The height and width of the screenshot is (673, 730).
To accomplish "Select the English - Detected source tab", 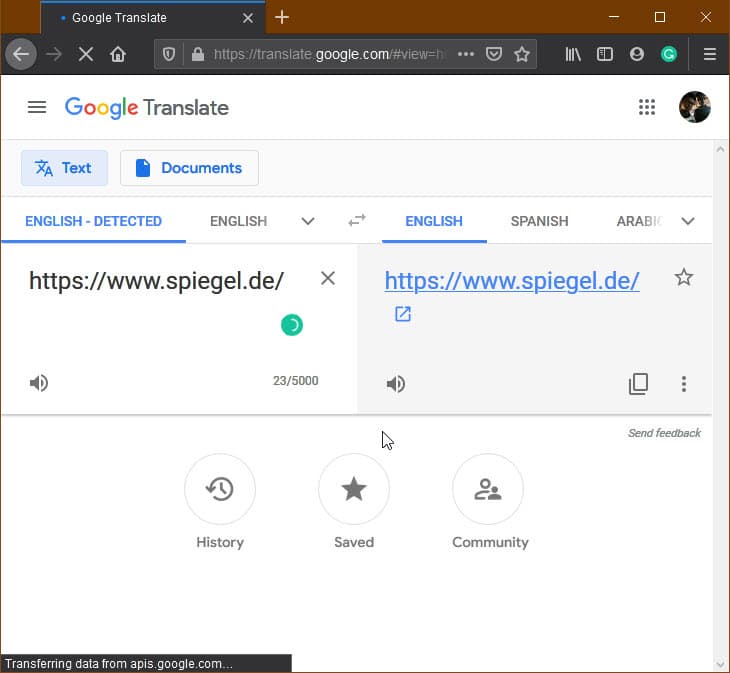I will coord(94,221).
